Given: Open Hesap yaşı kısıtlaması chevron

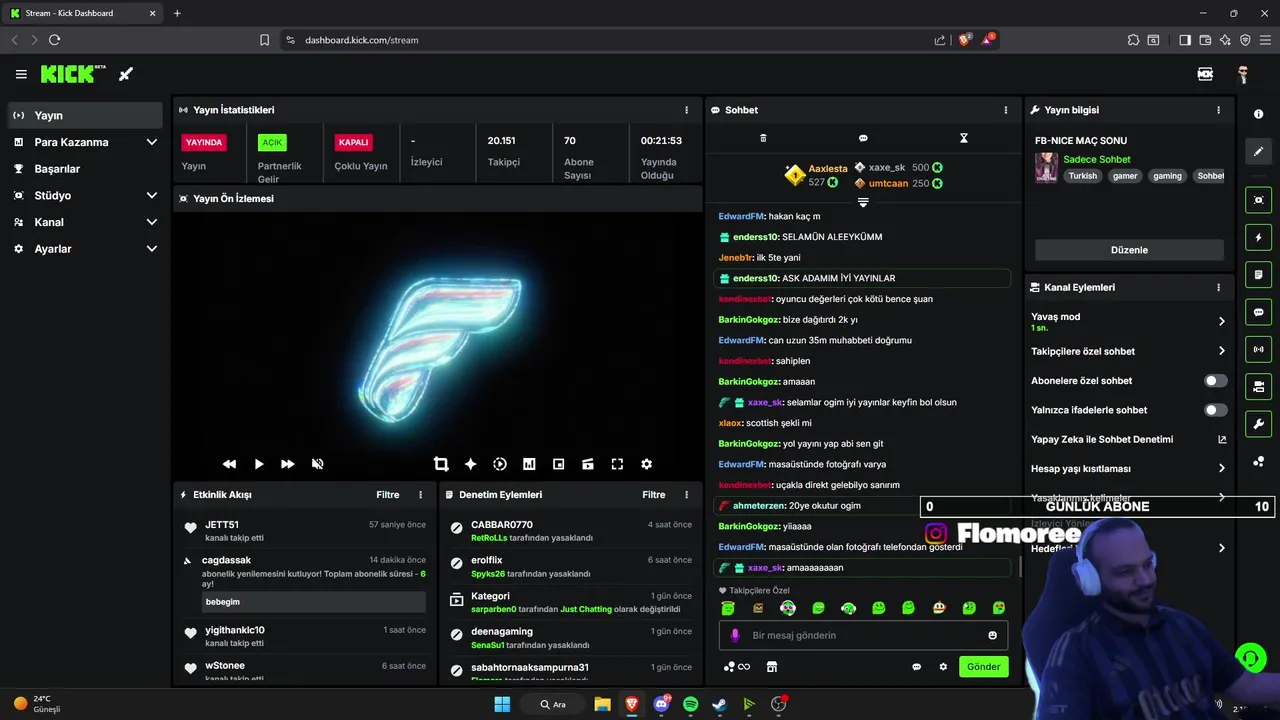Looking at the screenshot, I should [x=1221, y=468].
